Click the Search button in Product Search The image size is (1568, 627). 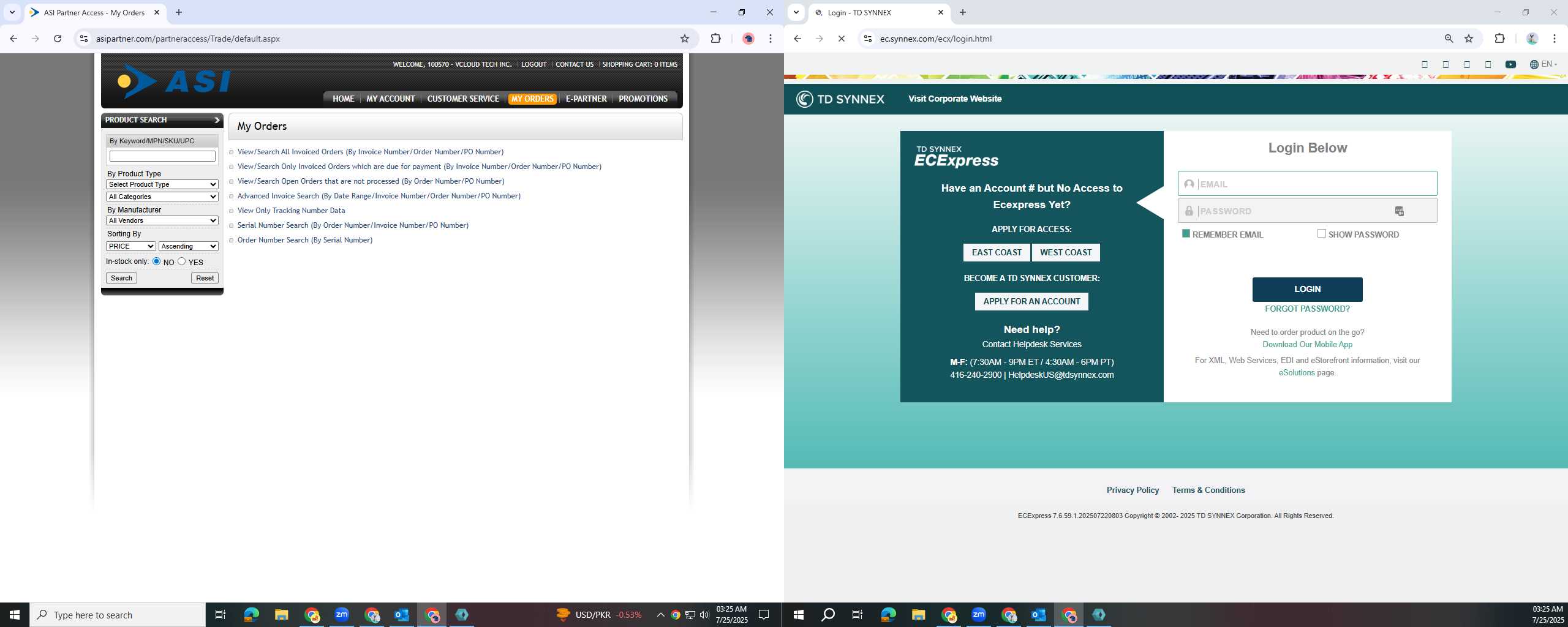coord(121,278)
